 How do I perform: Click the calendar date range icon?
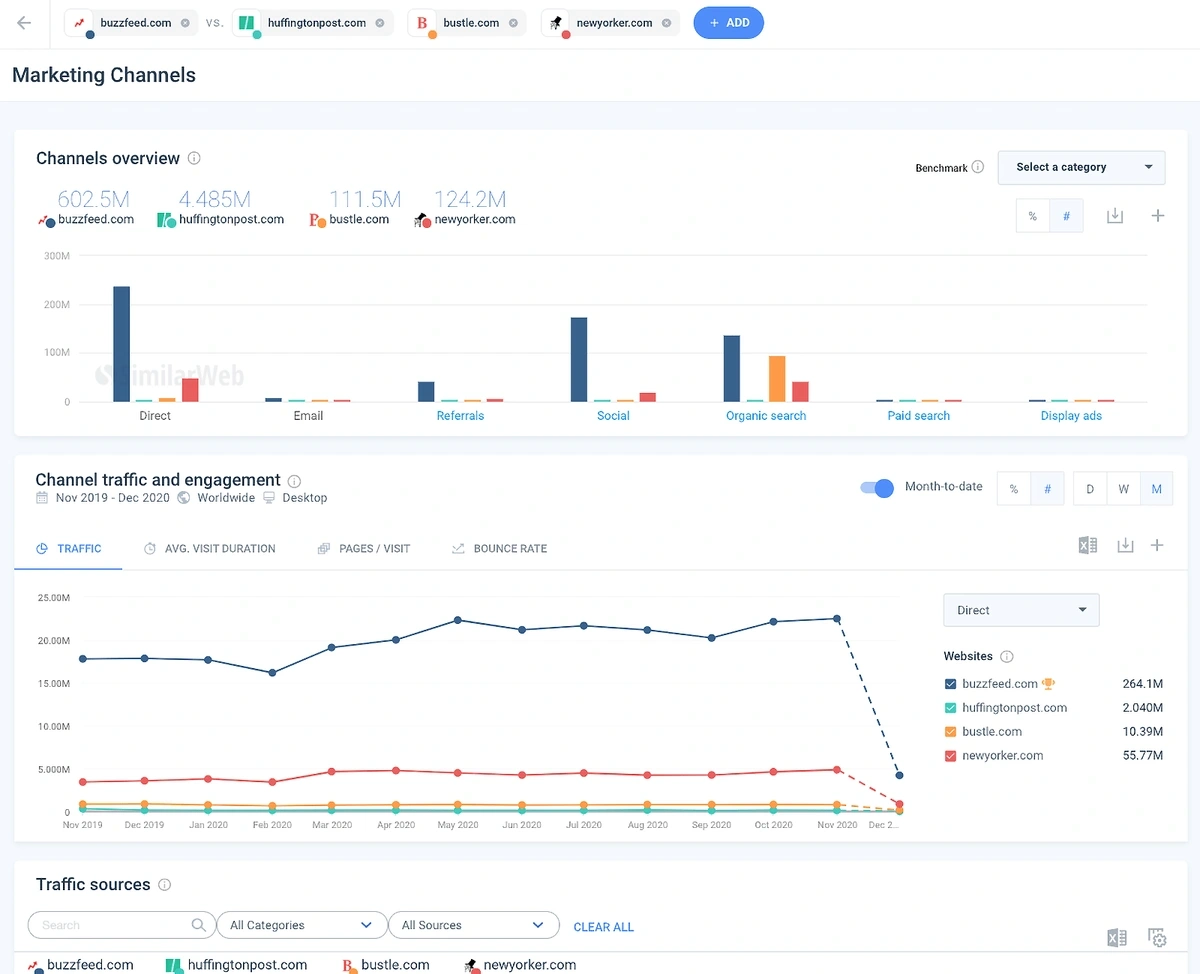pos(42,498)
